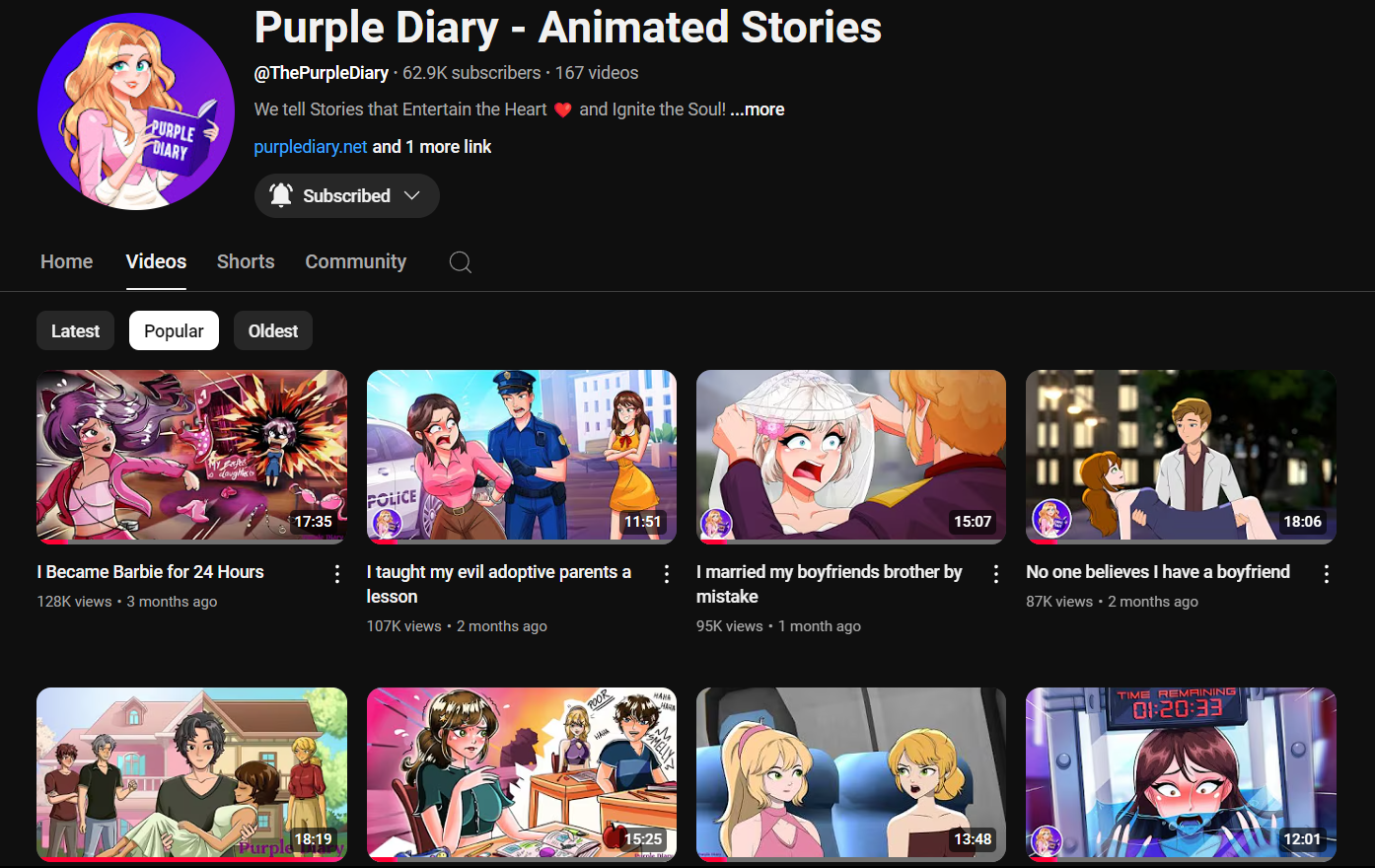Play the airplane seats thumbnail with 13:48 duration
Image resolution: width=1375 pixels, height=868 pixels.
pyautogui.click(x=851, y=774)
